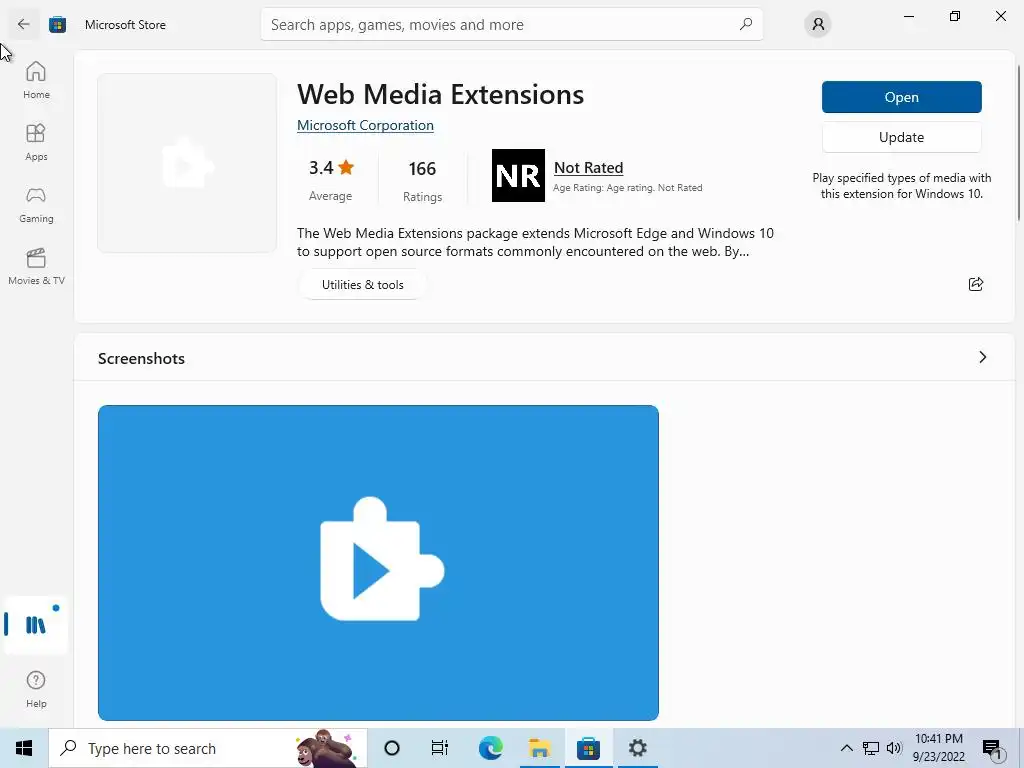This screenshot has width=1024, height=768.
Task: Click the vertical scrollbar of the Store page
Action: [x=1018, y=144]
